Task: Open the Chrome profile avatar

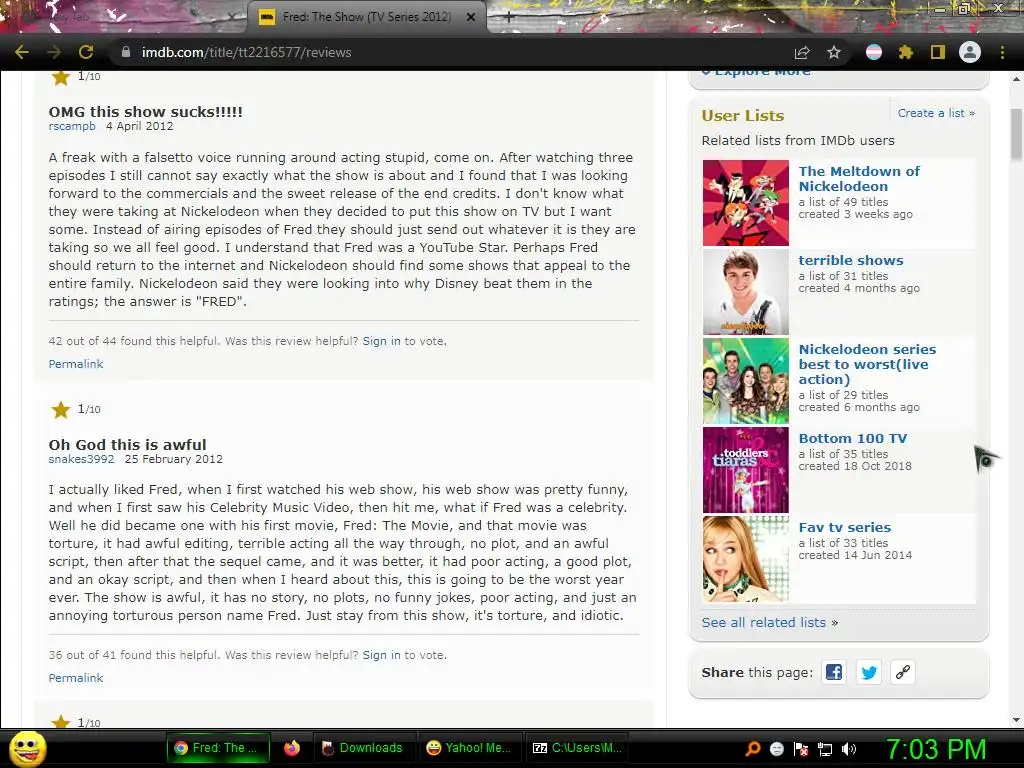Action: coord(970,52)
